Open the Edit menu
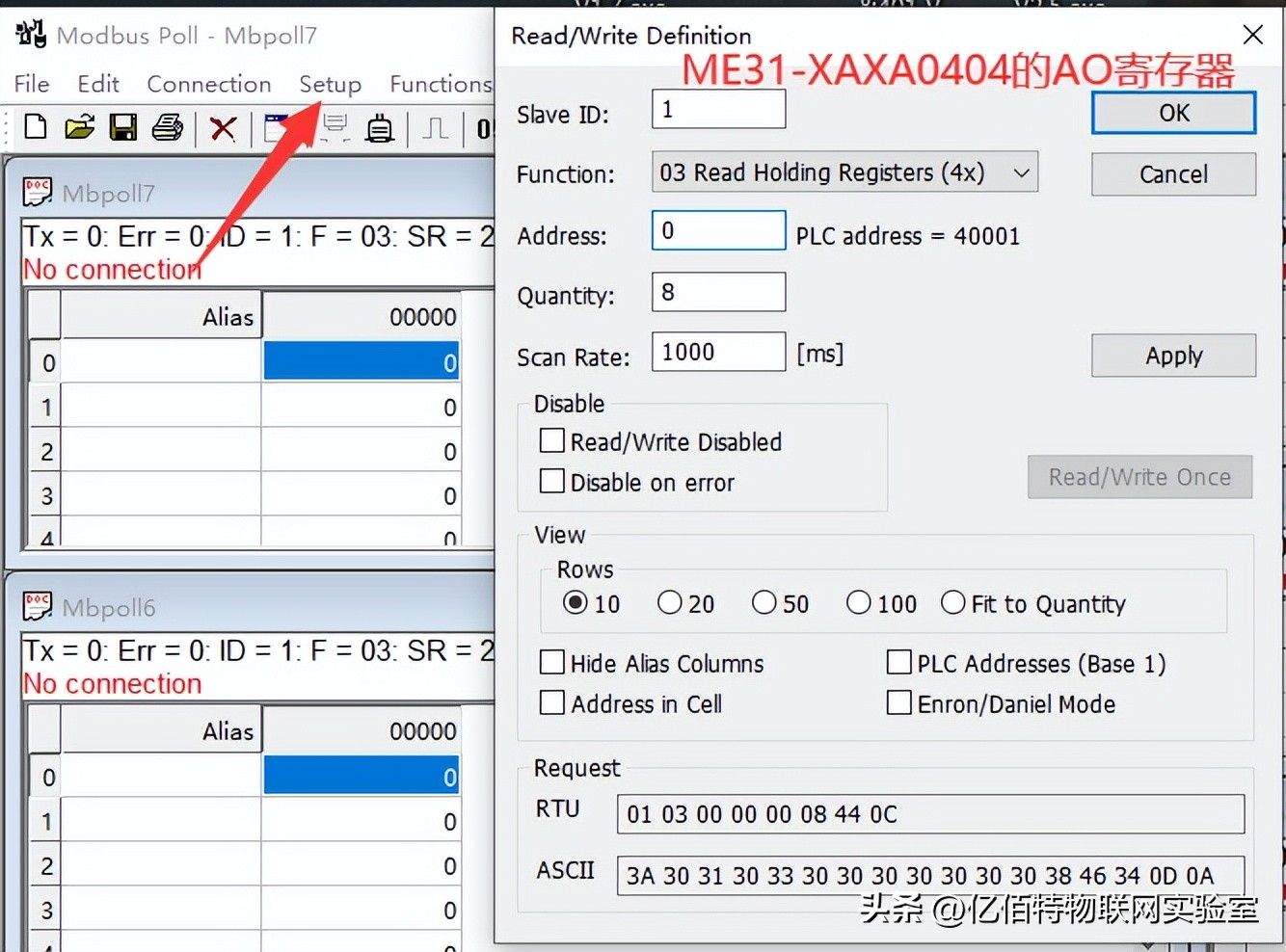 98,84
